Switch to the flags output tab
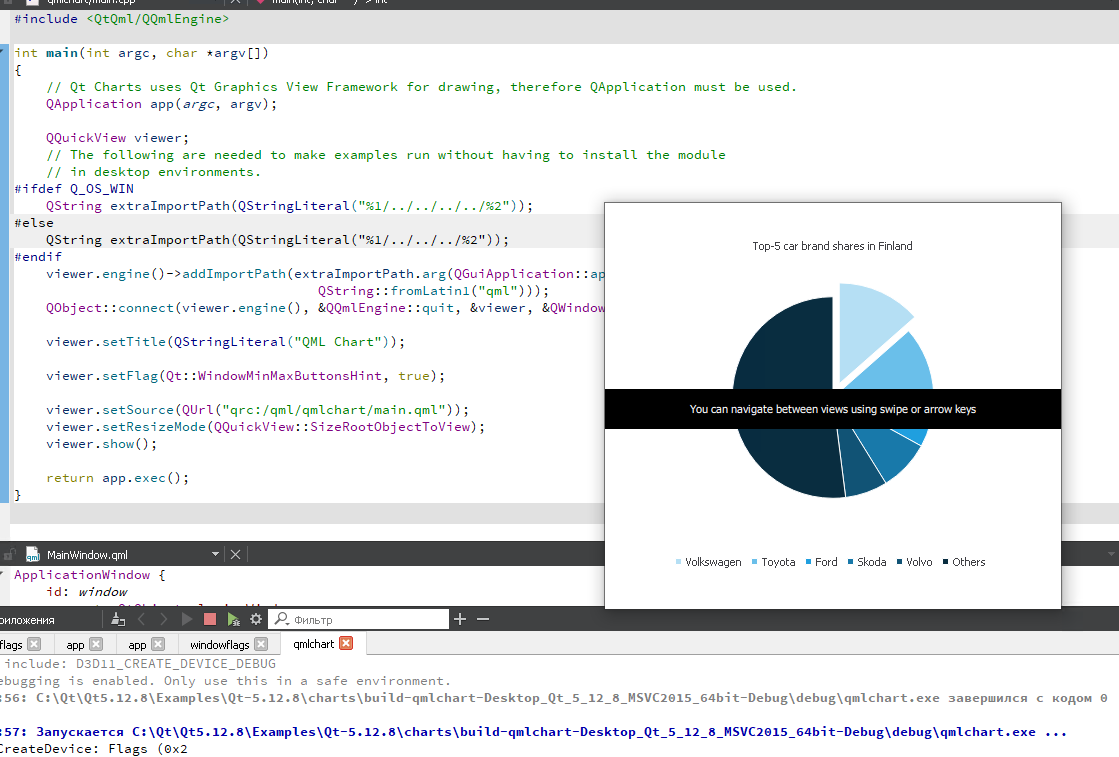This screenshot has height=757, width=1119. [x=11, y=644]
